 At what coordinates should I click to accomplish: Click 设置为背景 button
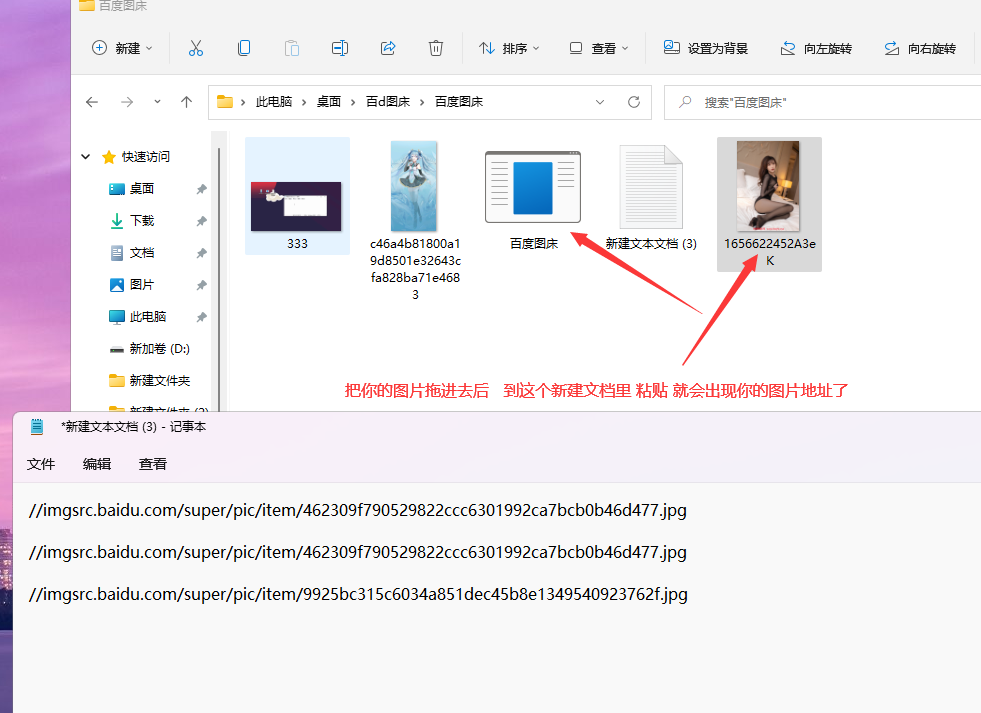pos(706,48)
